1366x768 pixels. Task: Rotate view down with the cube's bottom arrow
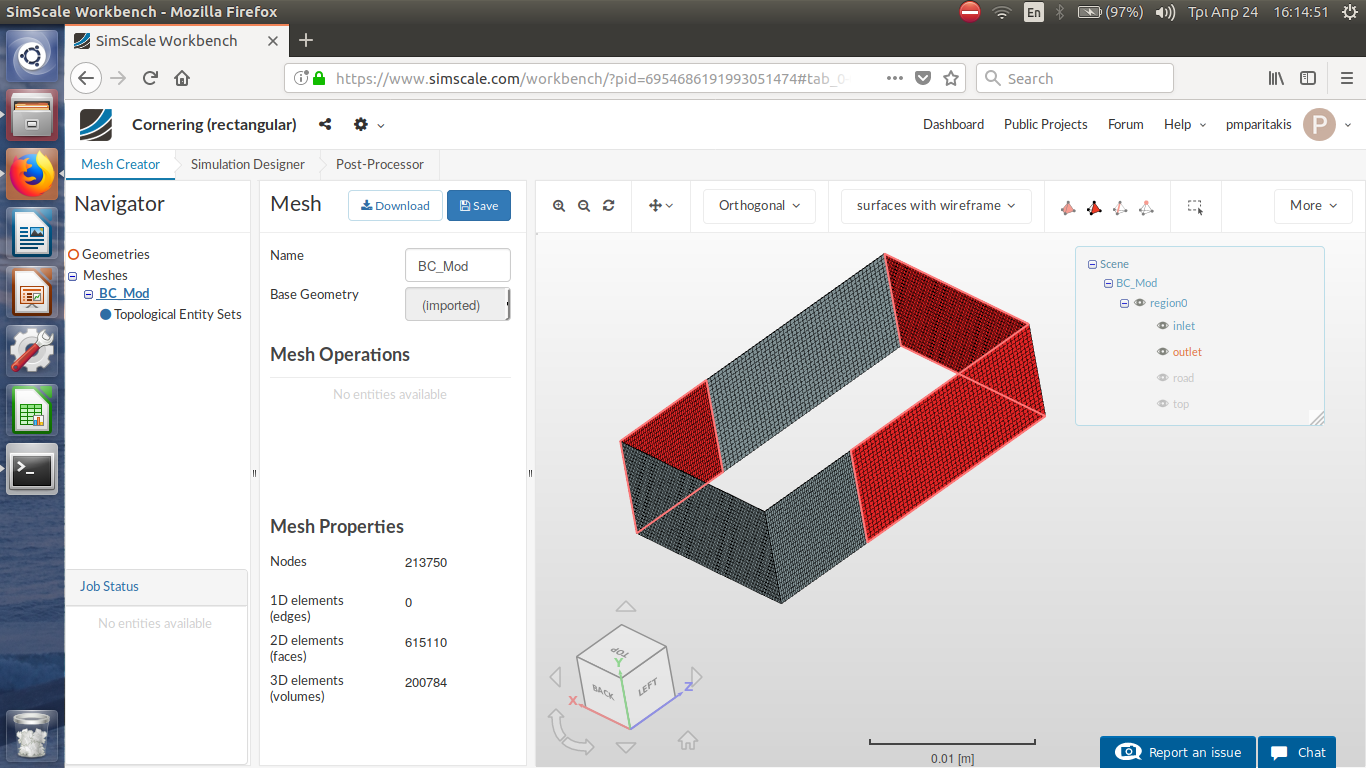(626, 747)
